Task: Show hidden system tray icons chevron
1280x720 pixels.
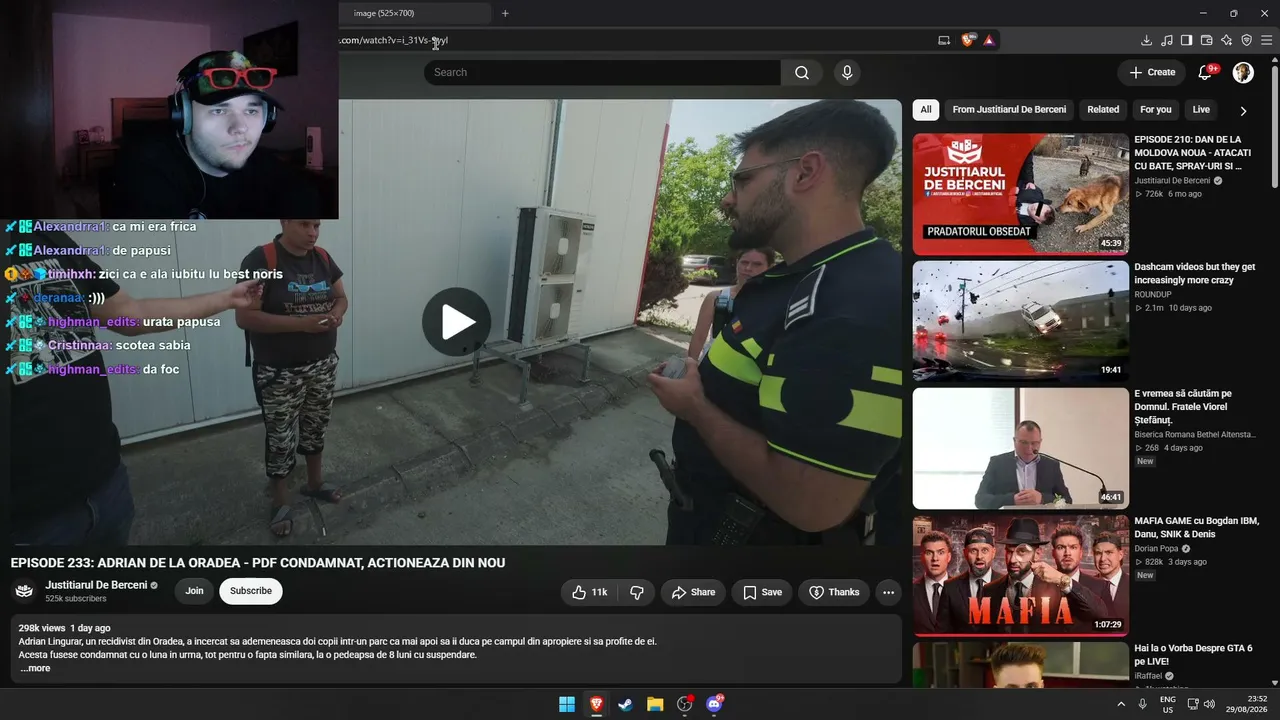Action: click(1120, 704)
